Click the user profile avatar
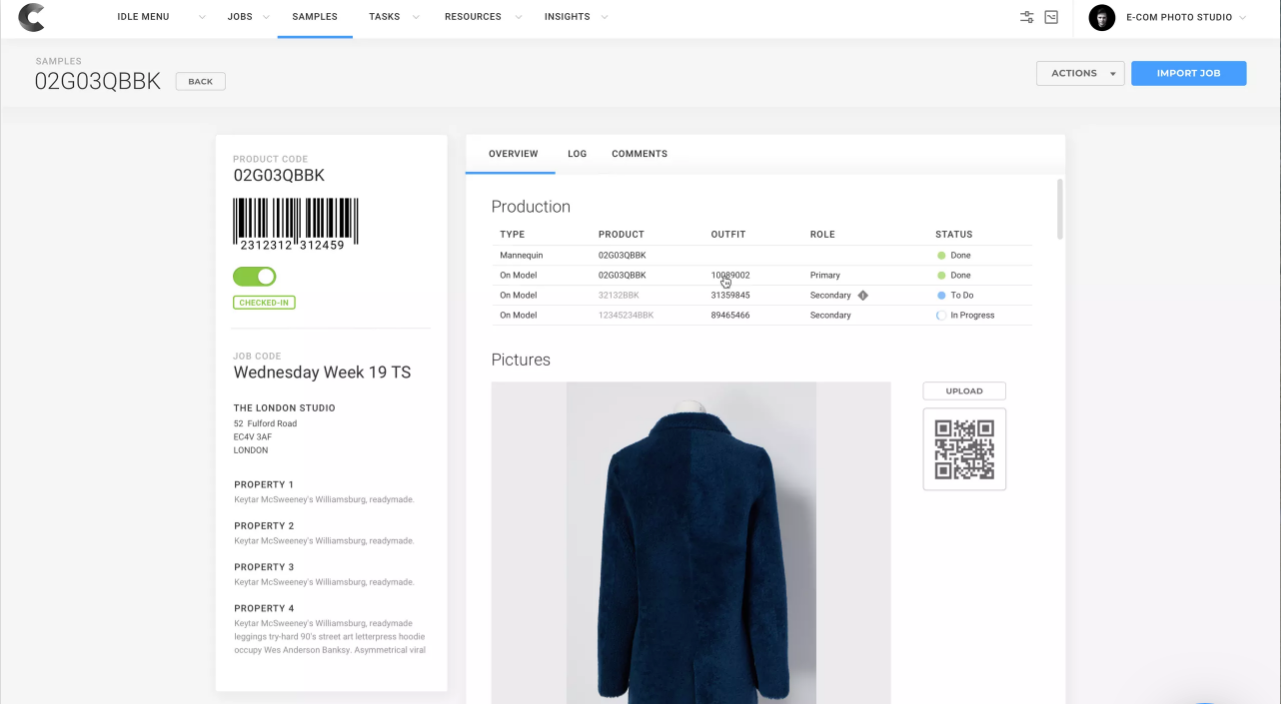This screenshot has height=704, width=1281. pos(1101,18)
